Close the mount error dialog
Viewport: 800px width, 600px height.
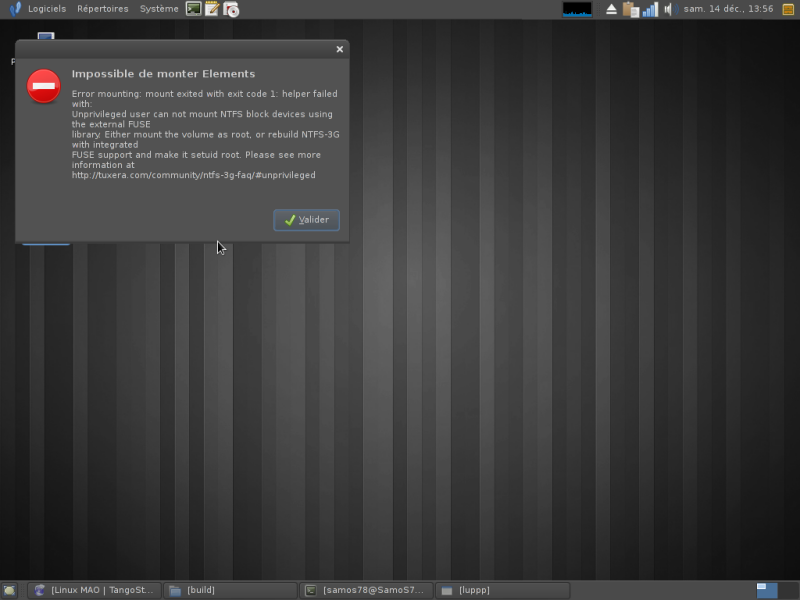(340, 49)
